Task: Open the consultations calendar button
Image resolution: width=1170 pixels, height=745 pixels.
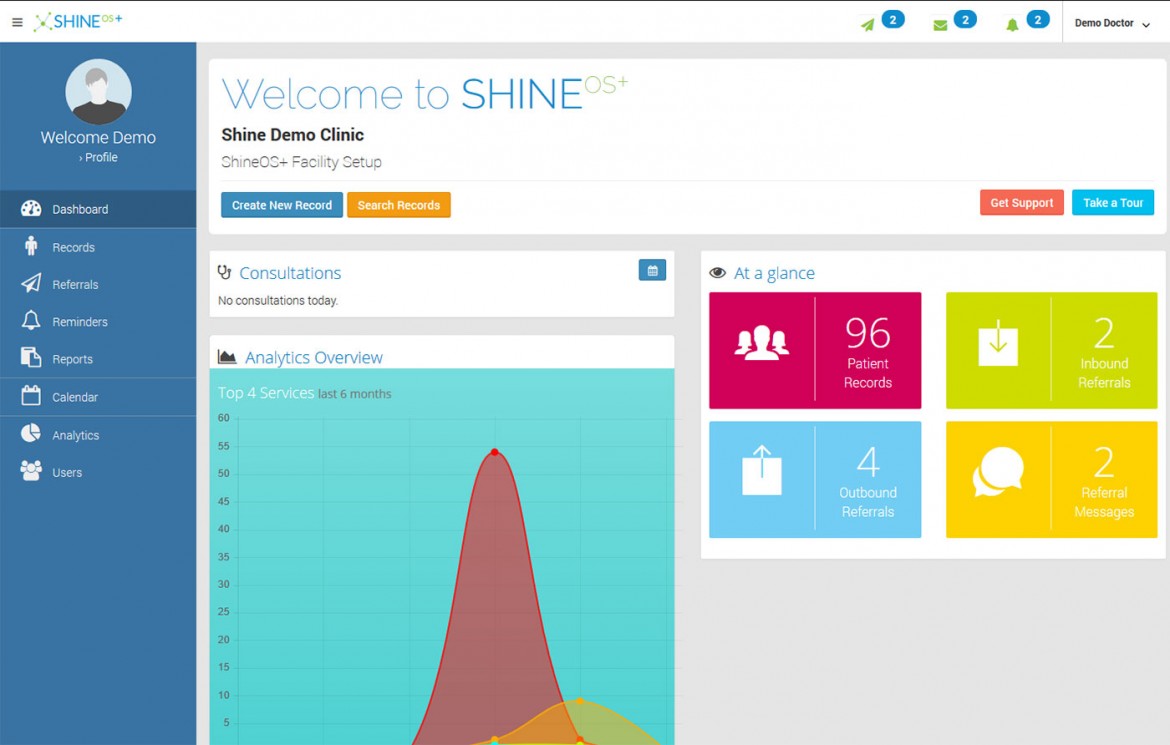Action: click(x=652, y=270)
